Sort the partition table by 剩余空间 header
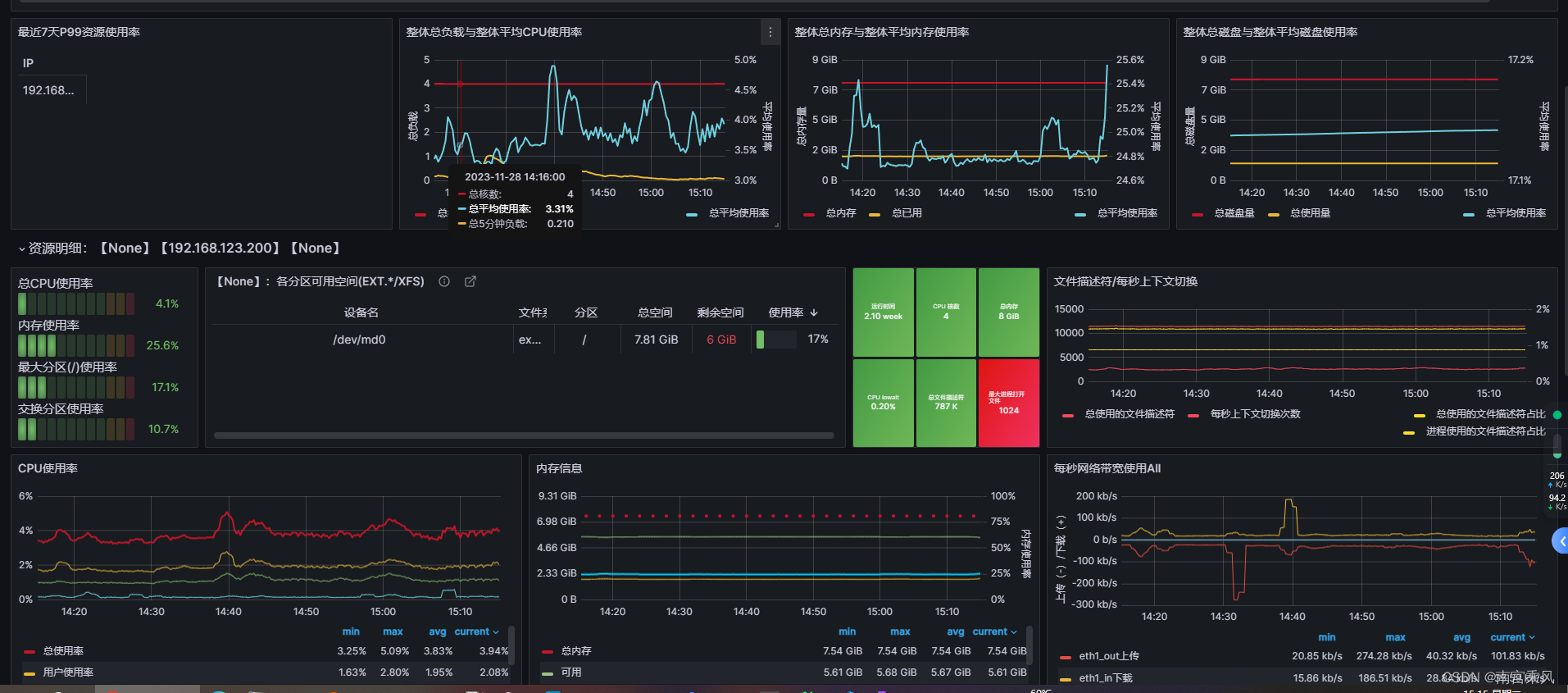 720,312
